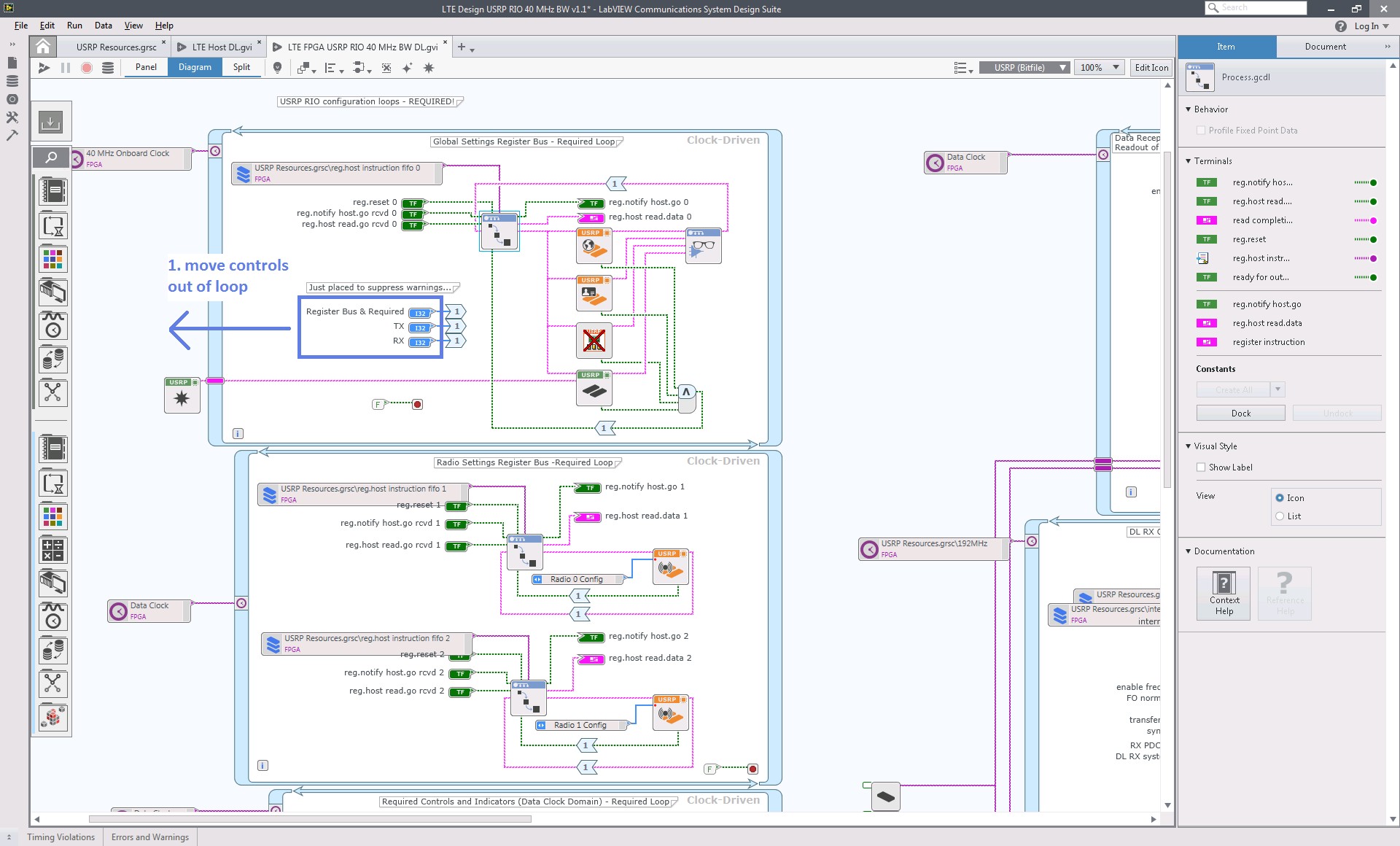
Task: Open the lower math calculator palette
Action: pyautogui.click(x=53, y=550)
